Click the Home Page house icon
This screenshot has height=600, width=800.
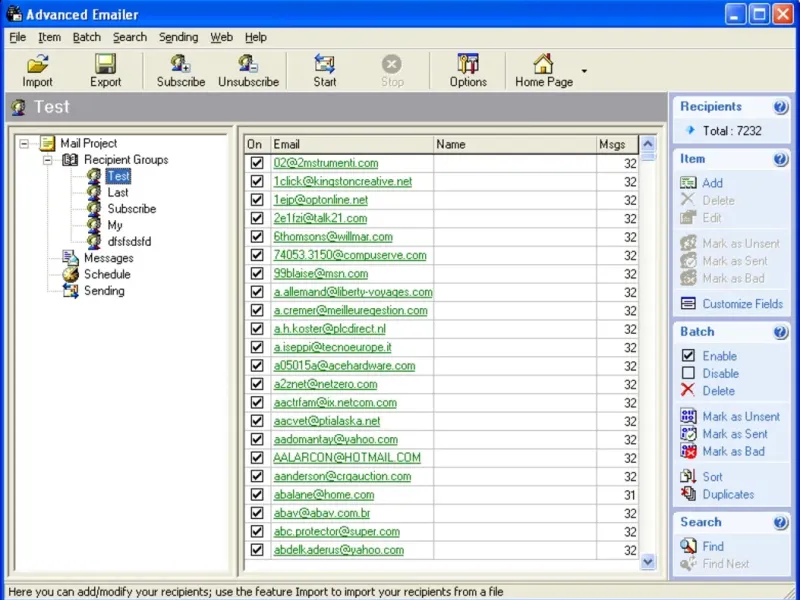click(x=543, y=64)
